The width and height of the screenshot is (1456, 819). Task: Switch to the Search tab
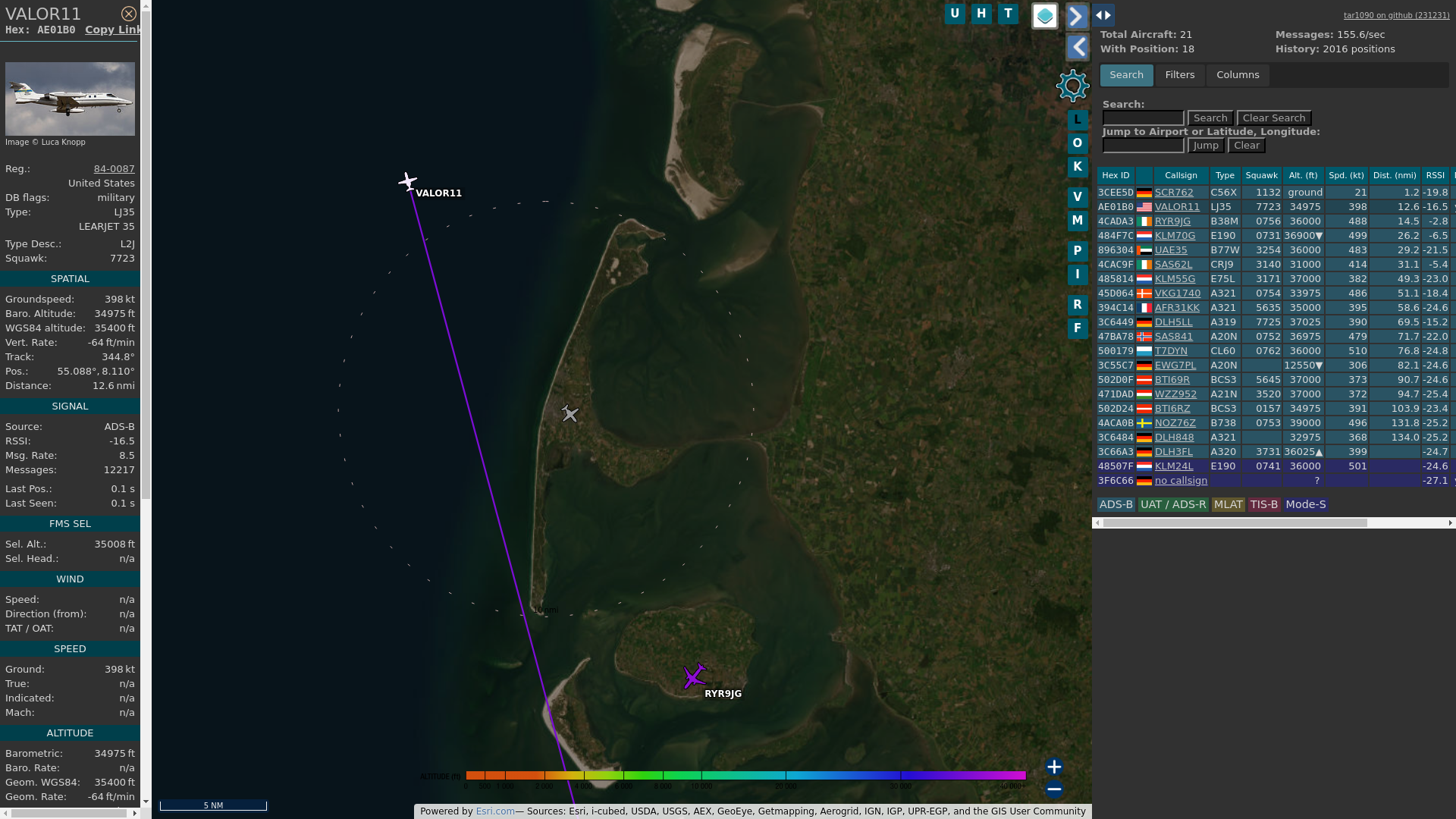(x=1126, y=75)
